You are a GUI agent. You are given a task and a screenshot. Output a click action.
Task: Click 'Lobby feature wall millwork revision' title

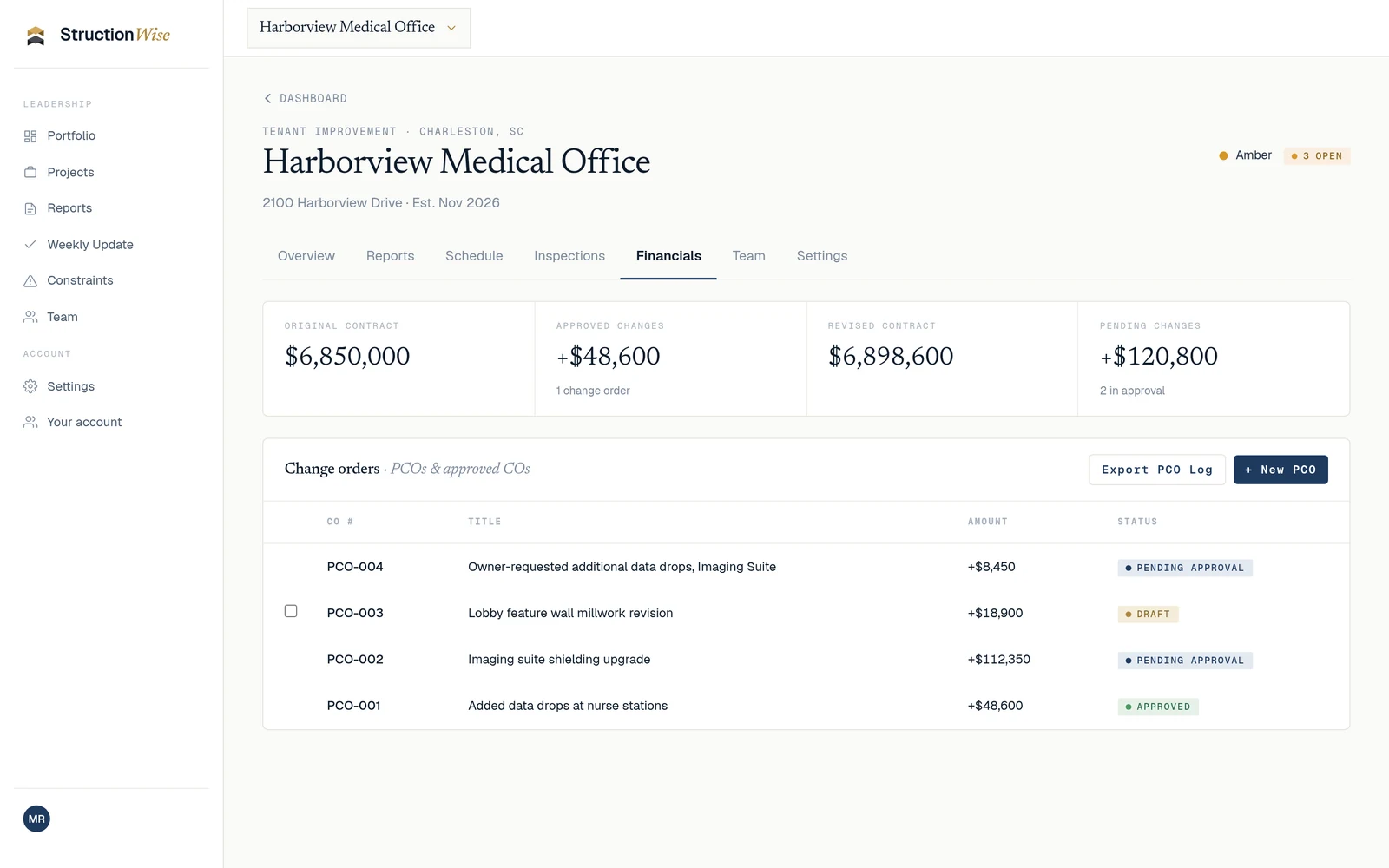570,613
